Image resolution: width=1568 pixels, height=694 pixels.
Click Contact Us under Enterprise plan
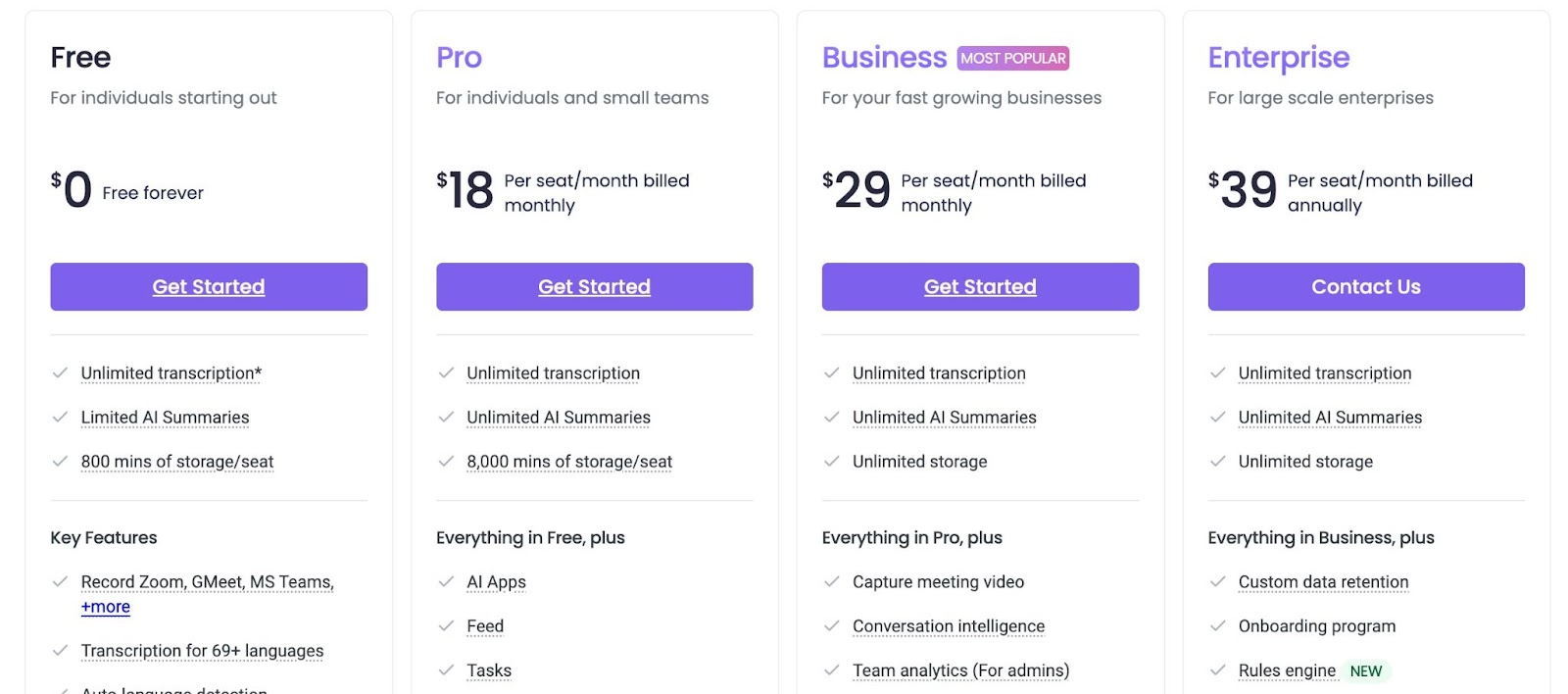(1366, 286)
